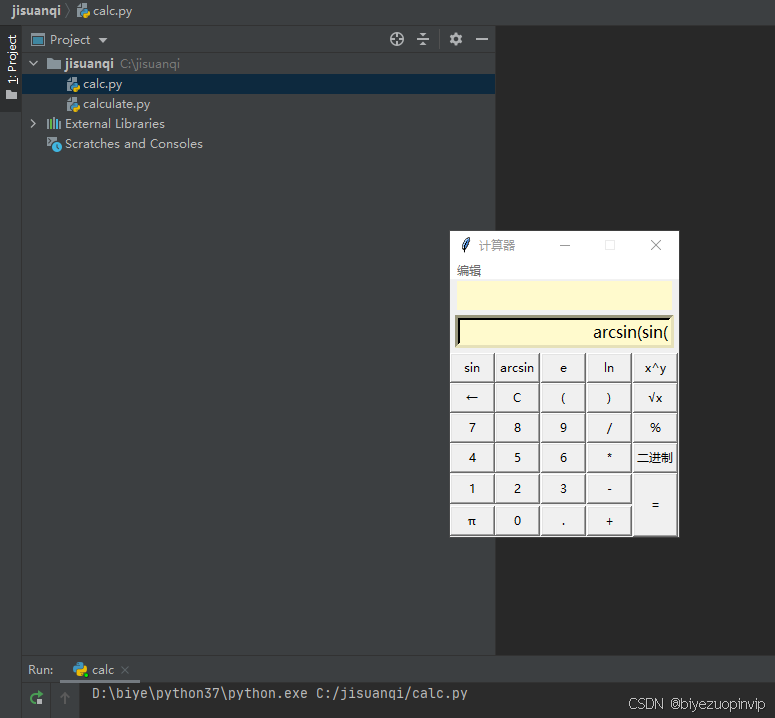Click the right parenthesis button

pos(609,398)
